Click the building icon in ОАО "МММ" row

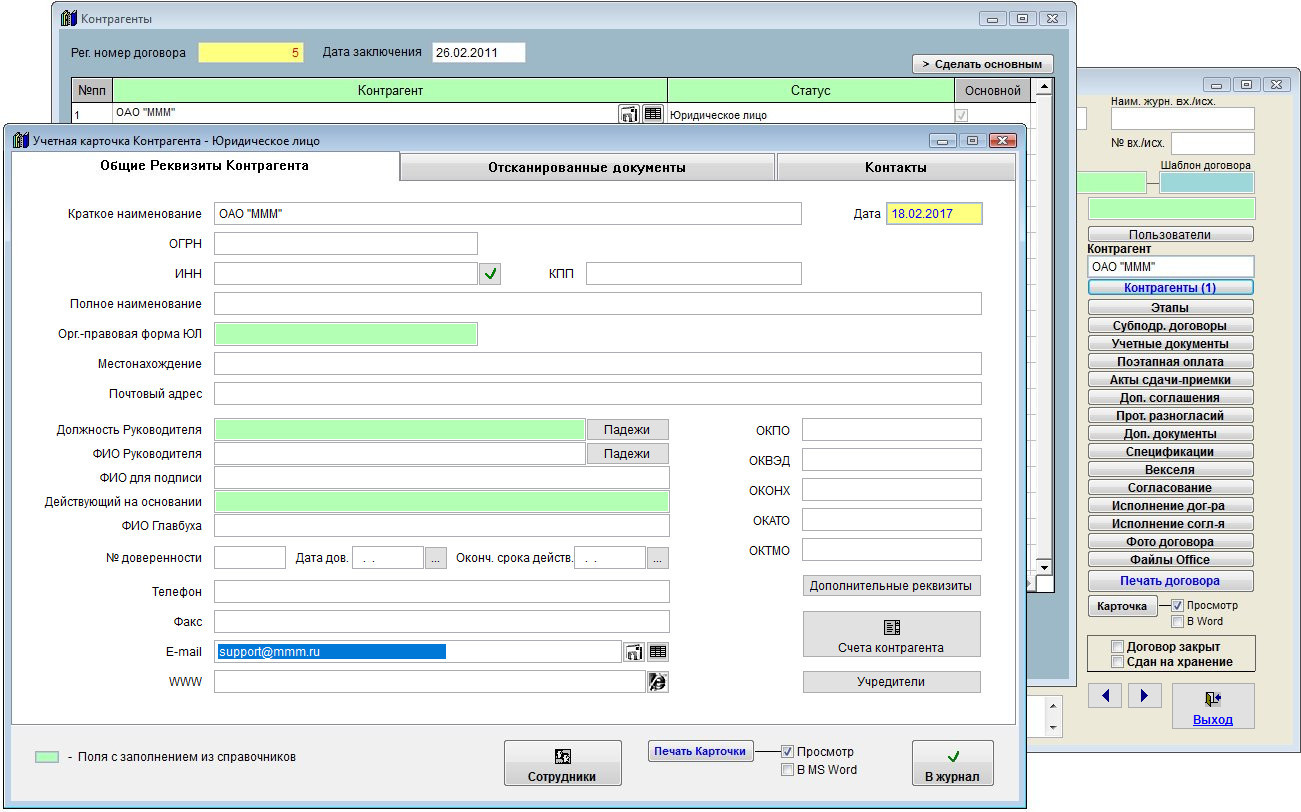(x=629, y=115)
